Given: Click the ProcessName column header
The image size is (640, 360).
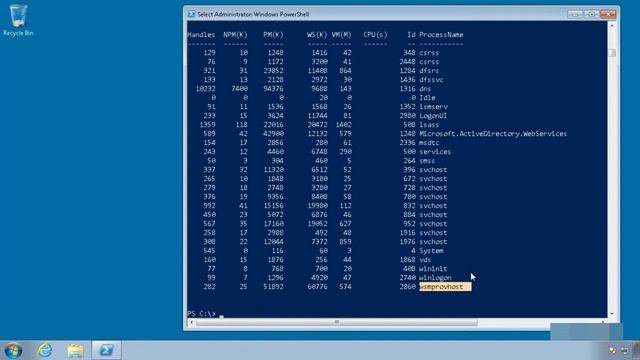Looking at the screenshot, I should 441,35.
